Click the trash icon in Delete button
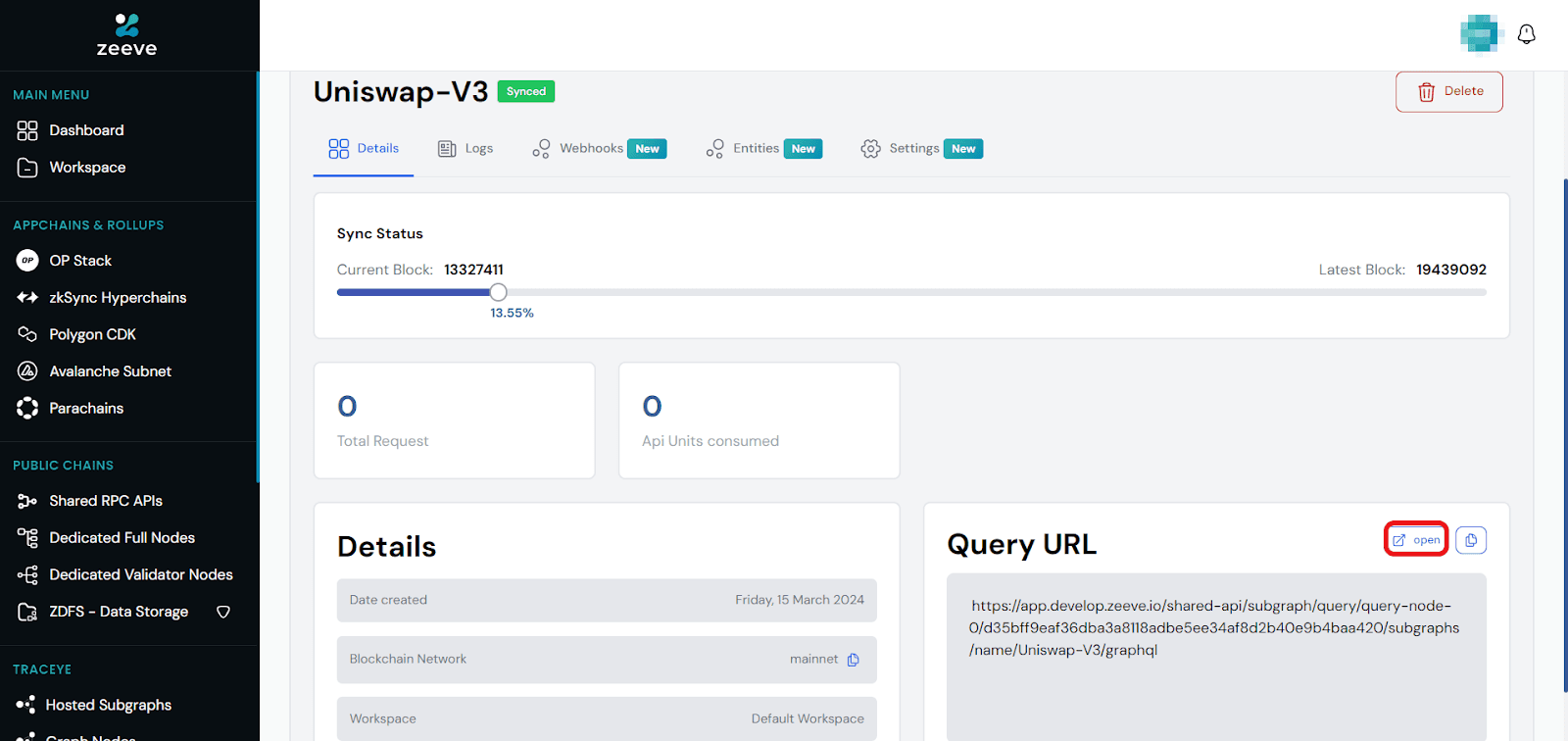The height and width of the screenshot is (741, 1568). 1427,92
